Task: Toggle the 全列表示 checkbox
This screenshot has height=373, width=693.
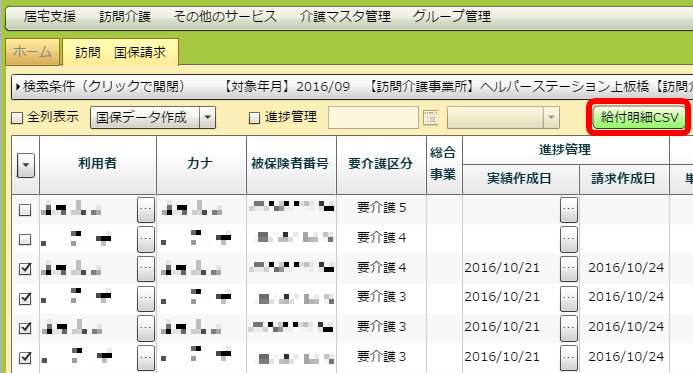Action: (x=17, y=118)
